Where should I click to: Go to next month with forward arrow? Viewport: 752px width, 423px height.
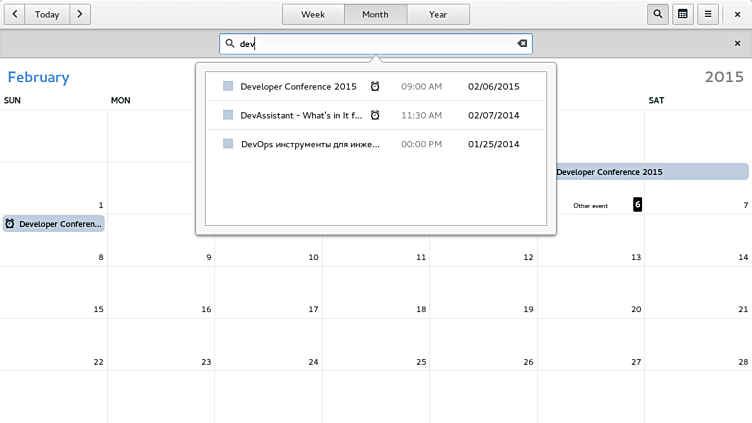pyautogui.click(x=80, y=14)
